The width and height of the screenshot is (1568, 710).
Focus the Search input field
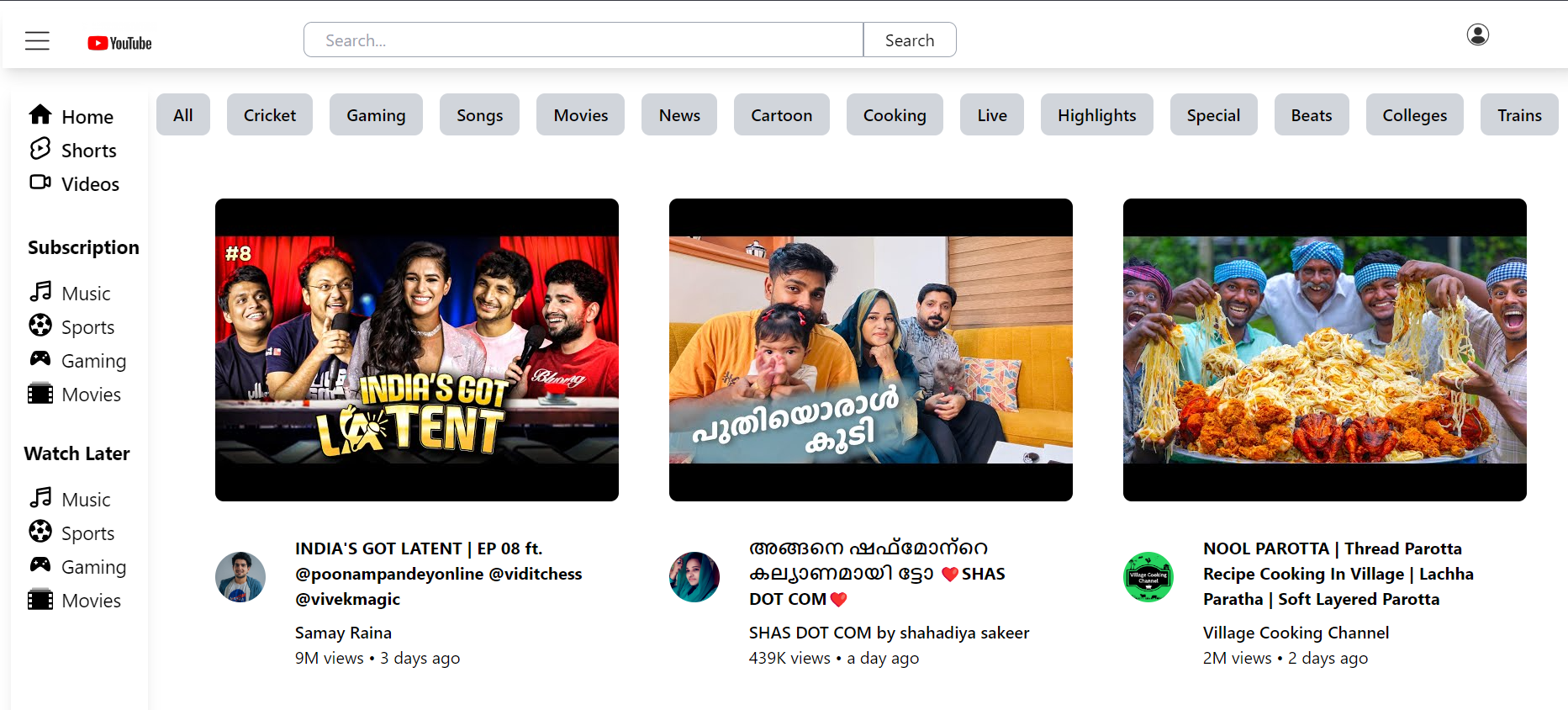point(583,40)
